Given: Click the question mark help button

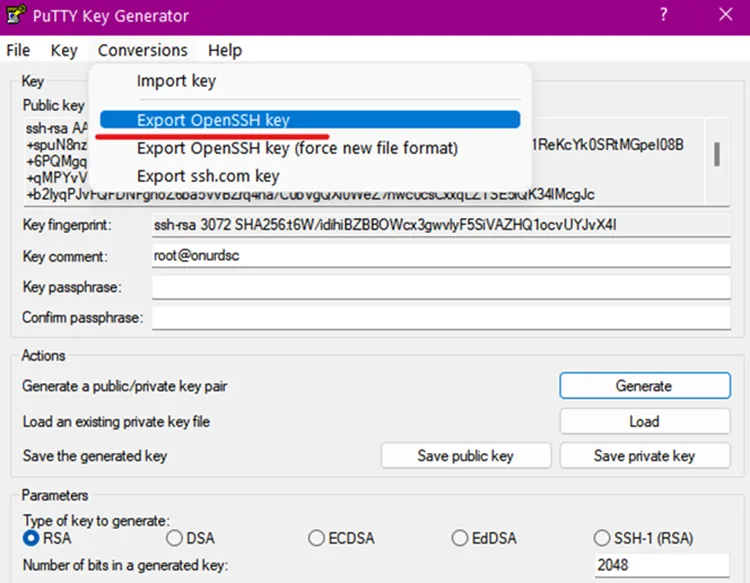Looking at the screenshot, I should click(x=663, y=14).
